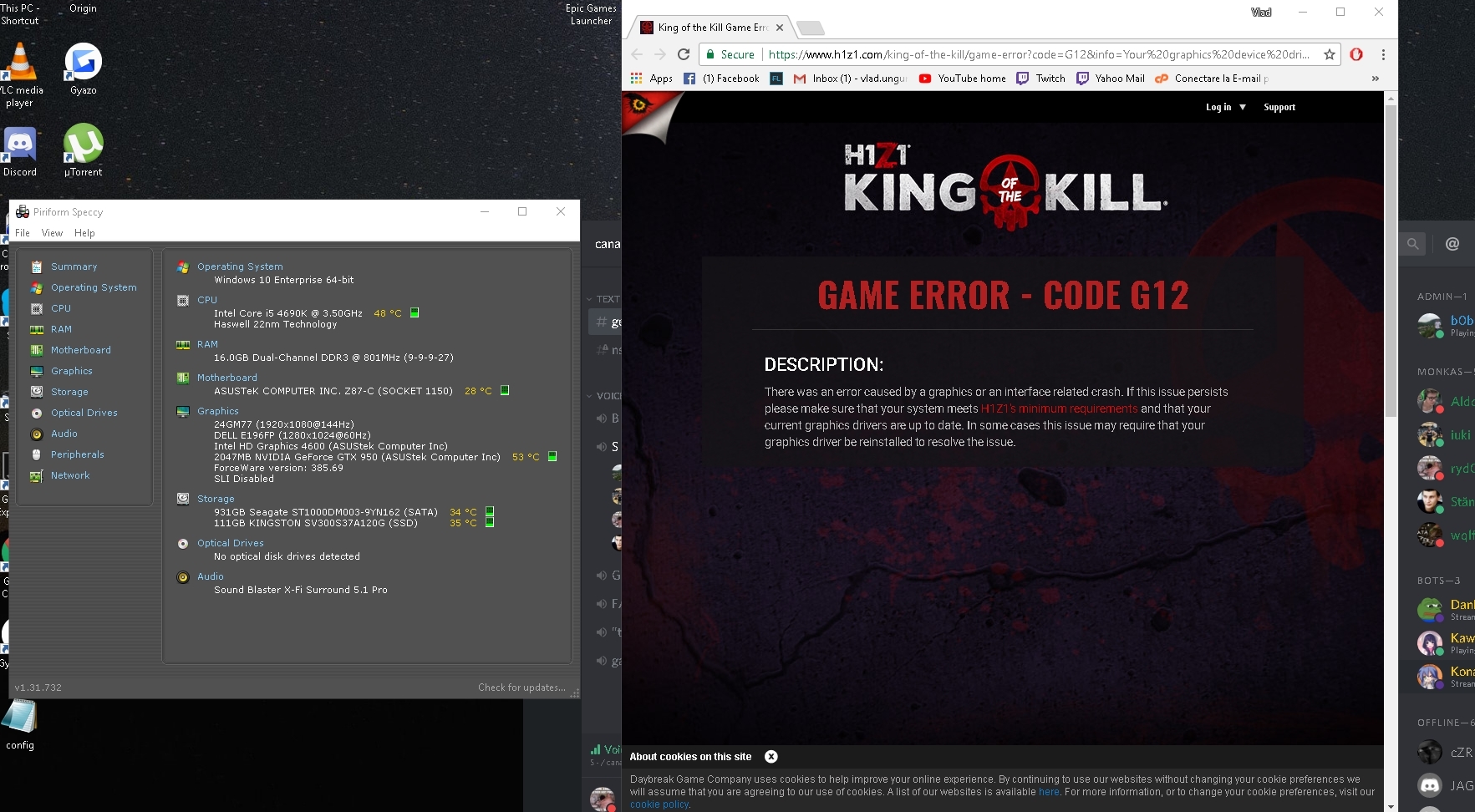Select Motherboard in Speccy sidebar
The height and width of the screenshot is (812, 1475).
click(81, 350)
